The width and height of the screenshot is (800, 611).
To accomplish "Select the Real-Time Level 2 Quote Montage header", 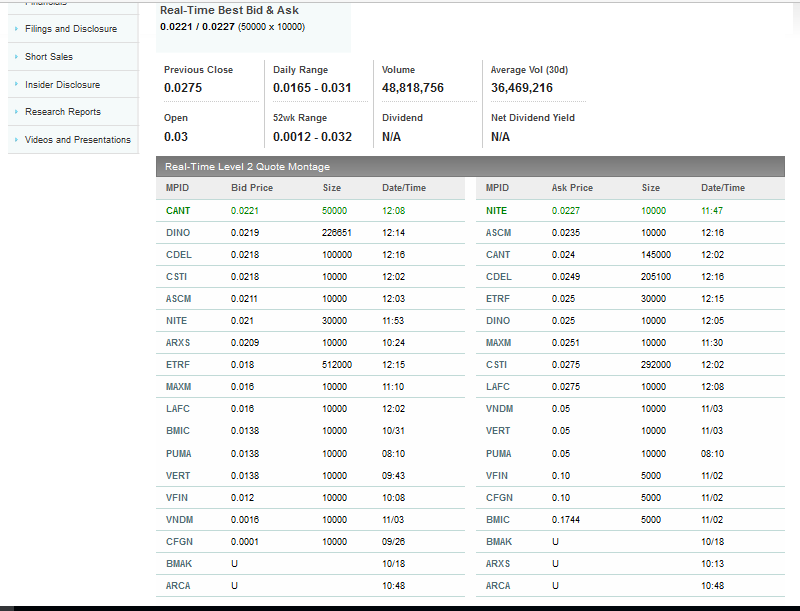I will (247, 167).
